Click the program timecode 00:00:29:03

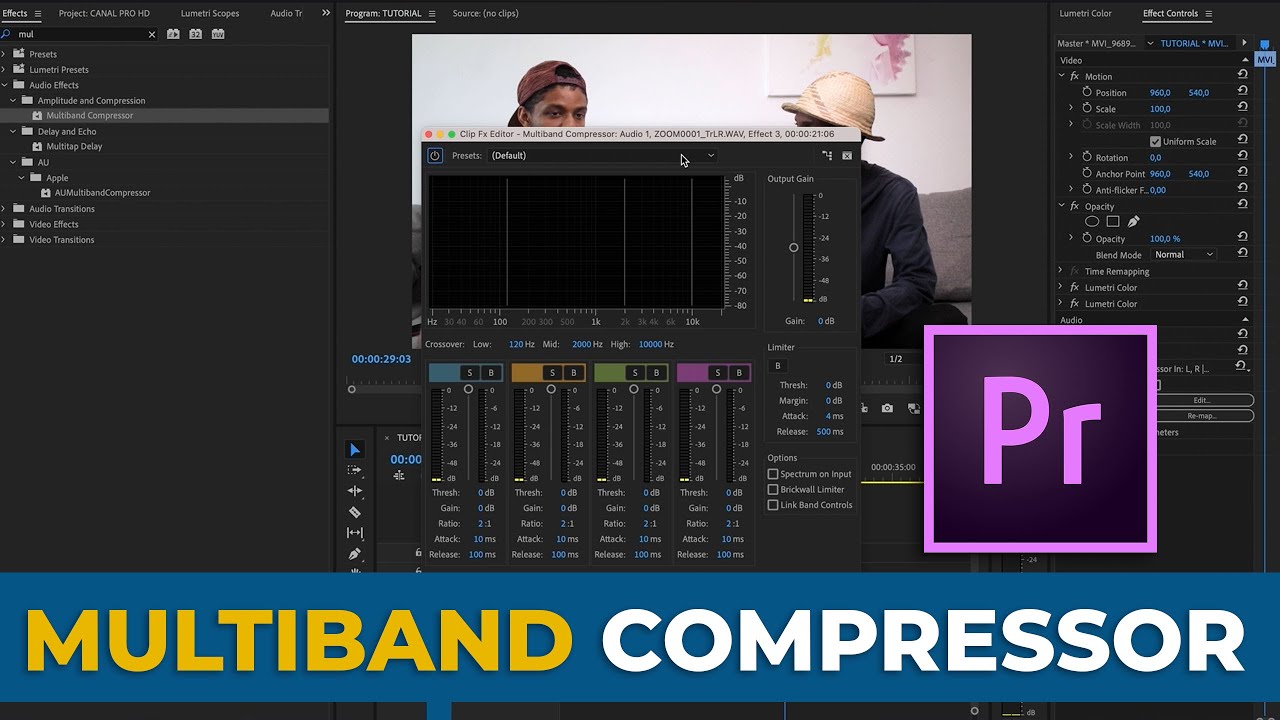point(381,359)
